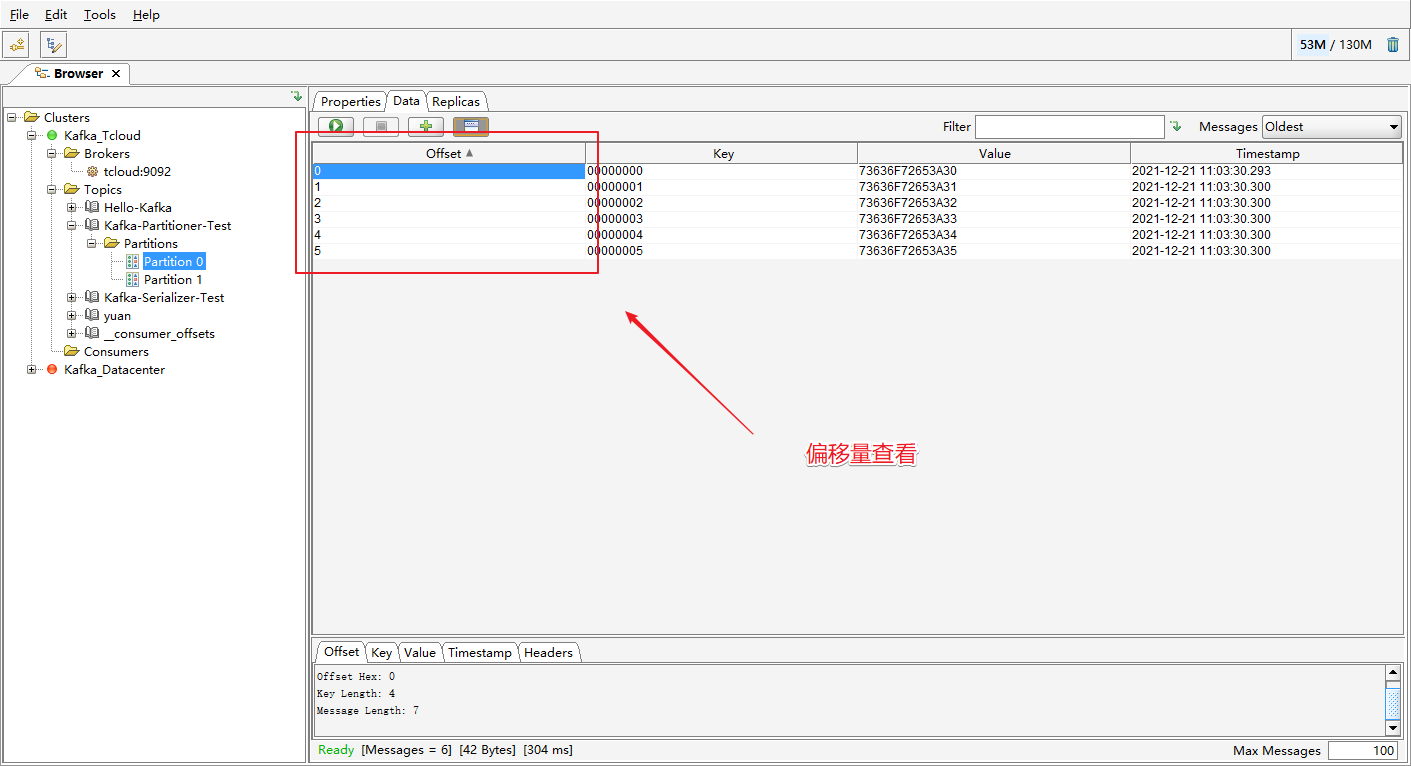Collapse the Topics node
The height and width of the screenshot is (766, 1411).
52,189
